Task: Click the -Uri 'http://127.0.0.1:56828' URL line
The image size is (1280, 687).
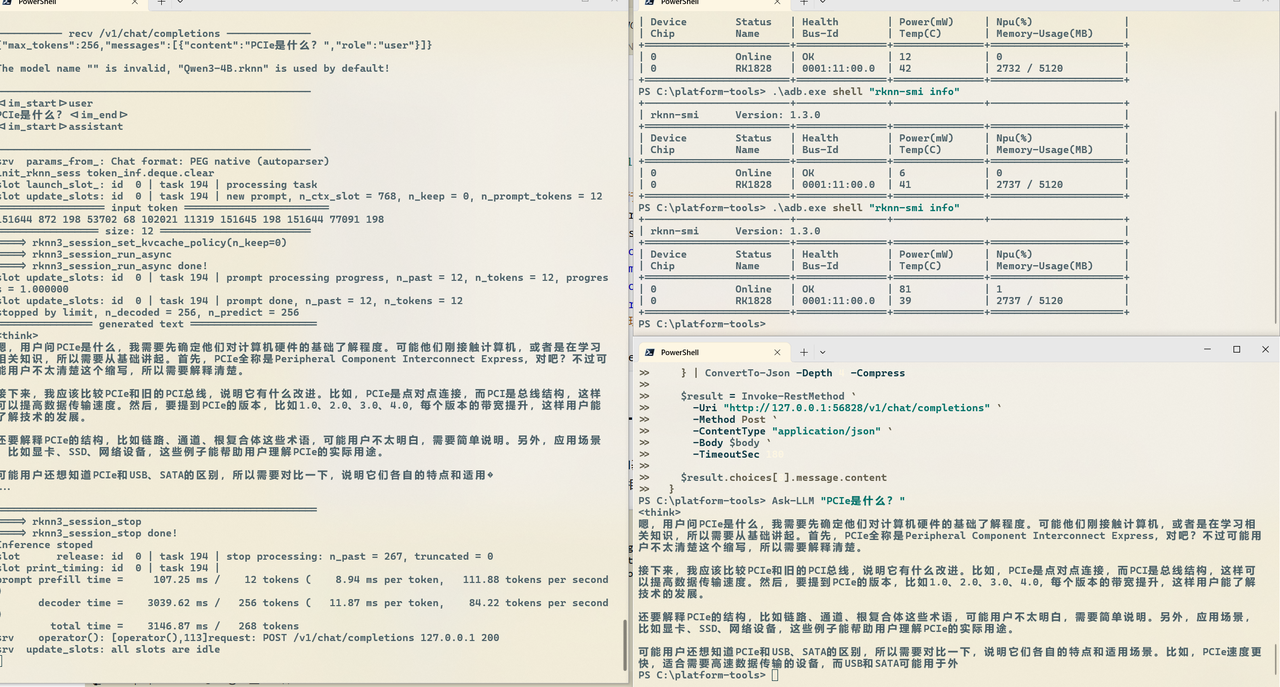Action: tap(848, 408)
